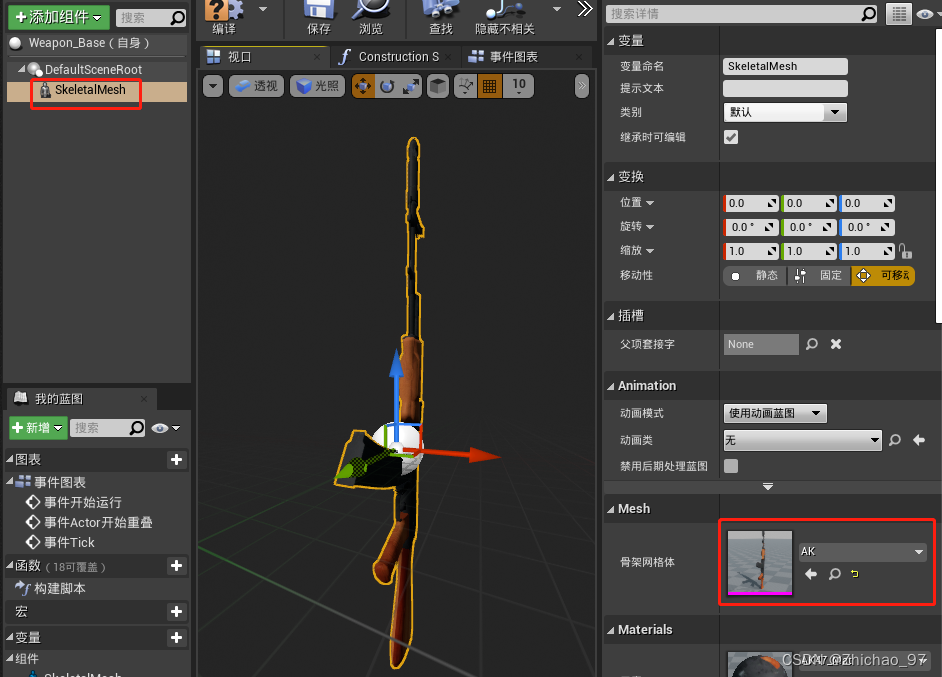This screenshot has height=677, width=942.
Task: Switch to Event Graph (事件图表) tab
Action: tap(525, 57)
